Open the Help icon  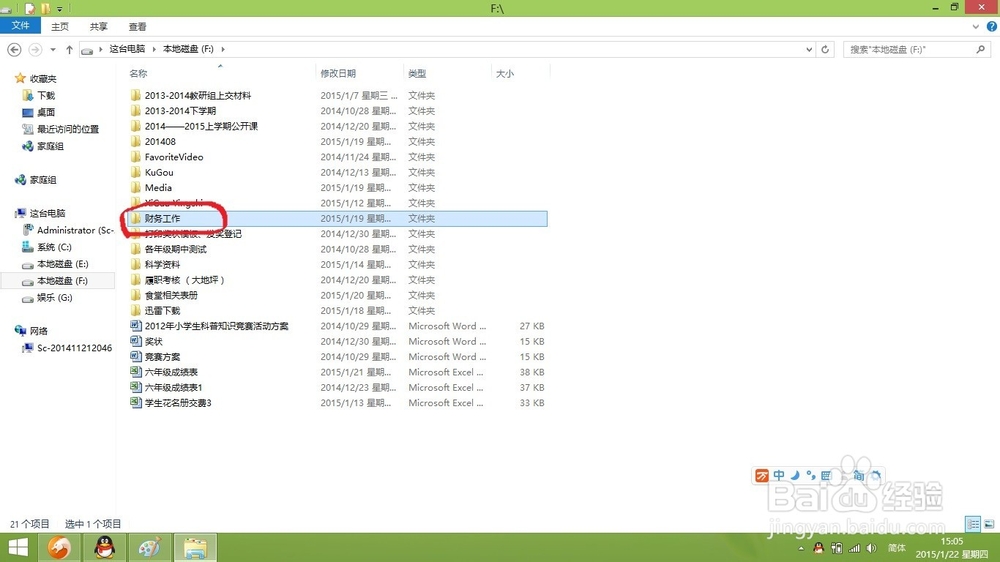[x=992, y=26]
